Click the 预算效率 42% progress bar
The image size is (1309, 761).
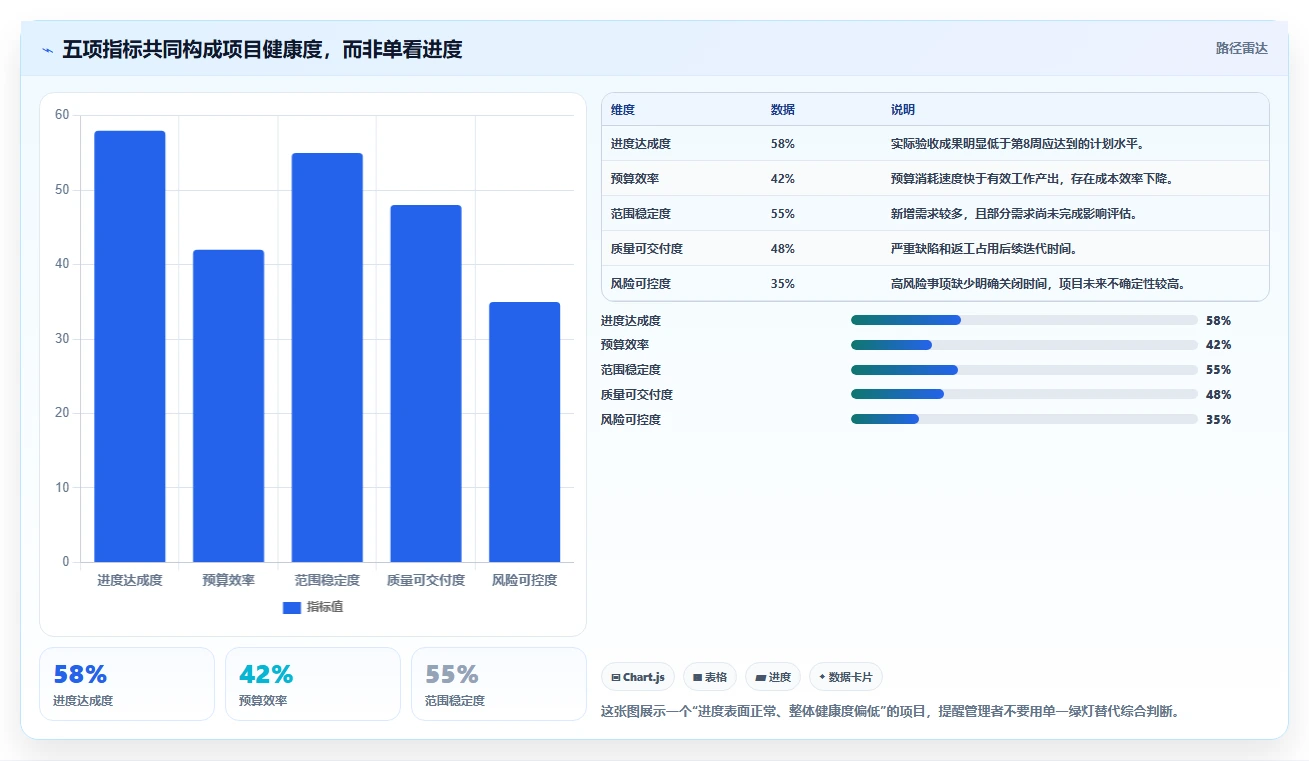[1024, 345]
